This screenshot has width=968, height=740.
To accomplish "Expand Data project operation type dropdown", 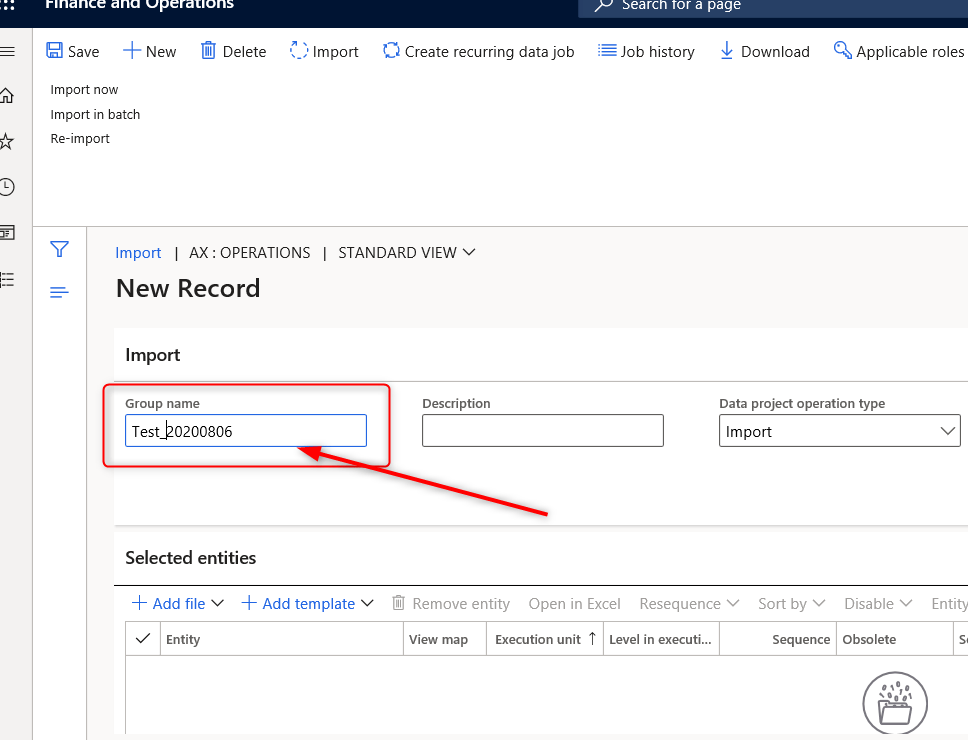I will pos(947,431).
